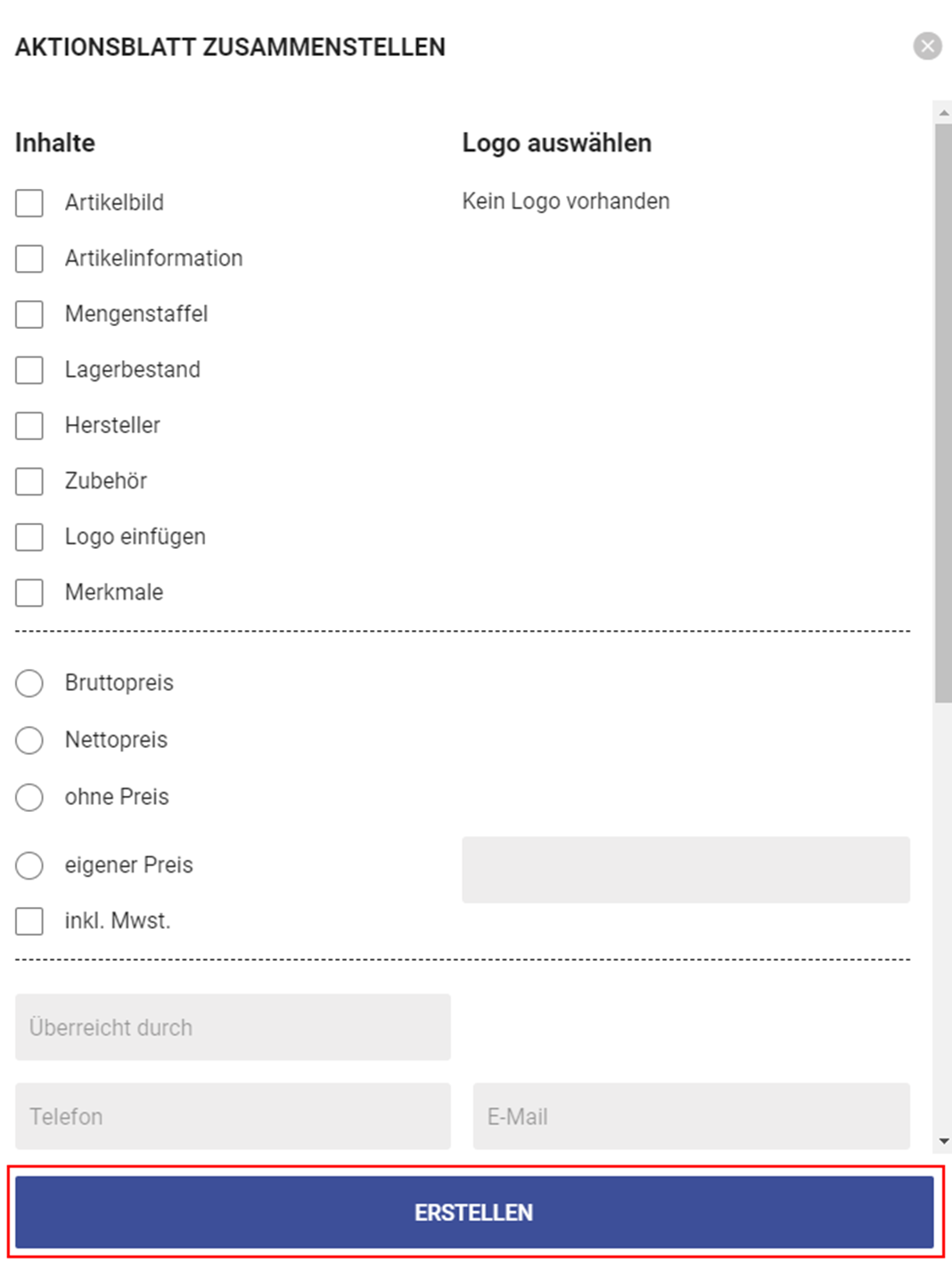
Task: Enable the Artikelbild checkbox
Action: [x=29, y=203]
